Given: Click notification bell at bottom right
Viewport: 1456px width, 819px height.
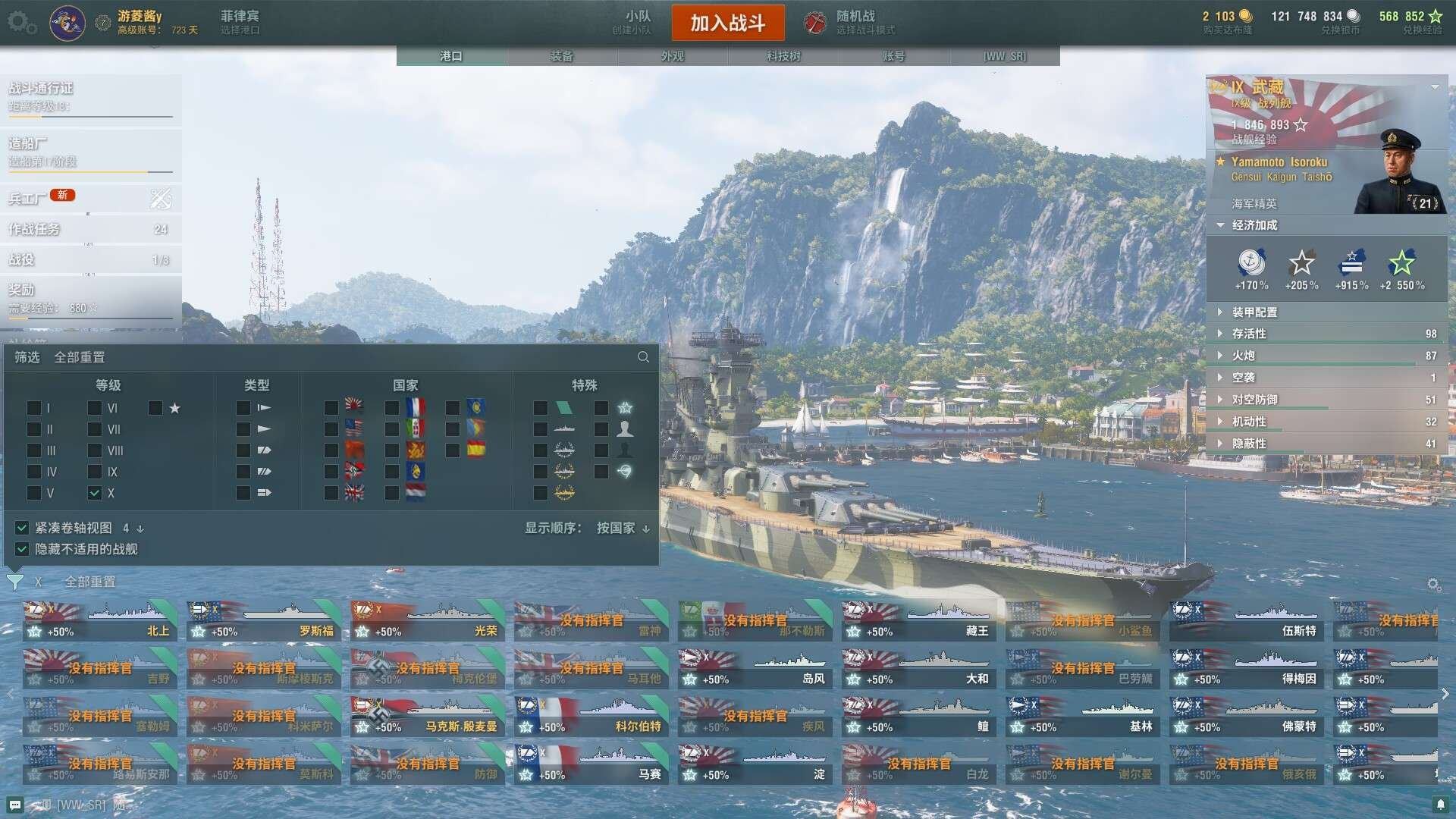Looking at the screenshot, I should coord(1440,804).
